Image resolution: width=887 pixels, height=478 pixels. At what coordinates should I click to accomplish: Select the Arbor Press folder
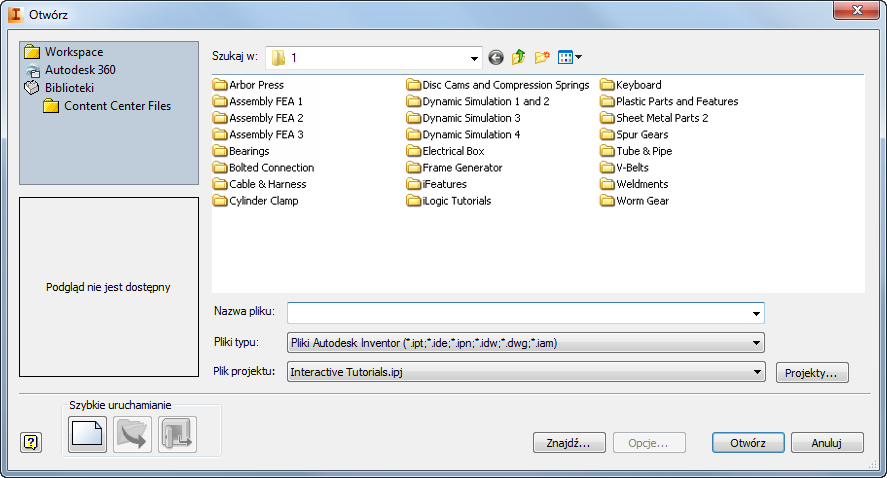(x=248, y=85)
